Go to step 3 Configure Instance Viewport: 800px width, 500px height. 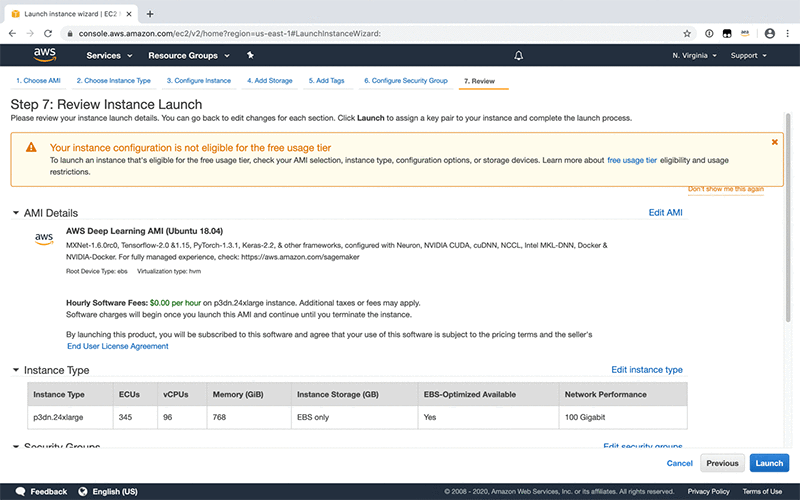[x=198, y=81]
